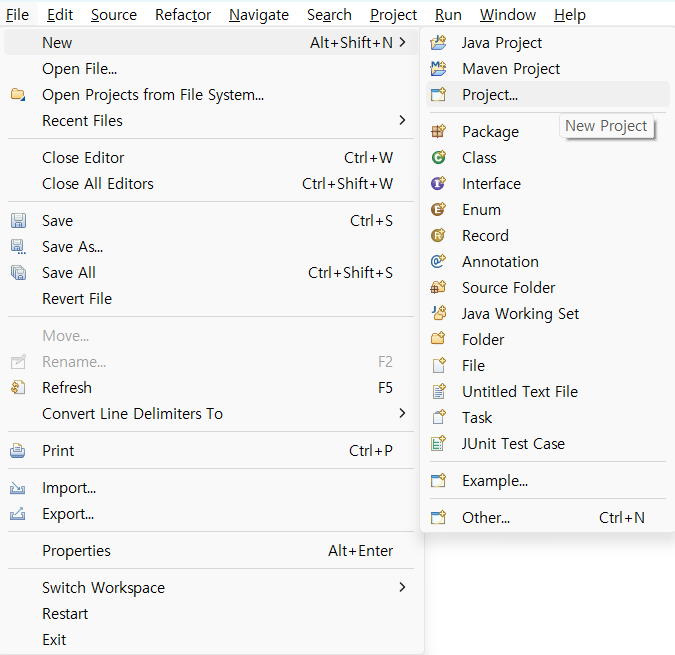Image resolution: width=675 pixels, height=655 pixels.
Task: Click the Save All icon
Action: tap(18, 272)
